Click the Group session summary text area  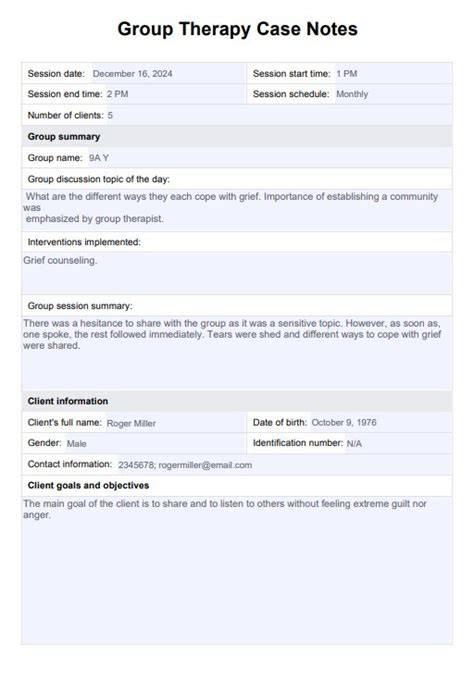click(237, 353)
